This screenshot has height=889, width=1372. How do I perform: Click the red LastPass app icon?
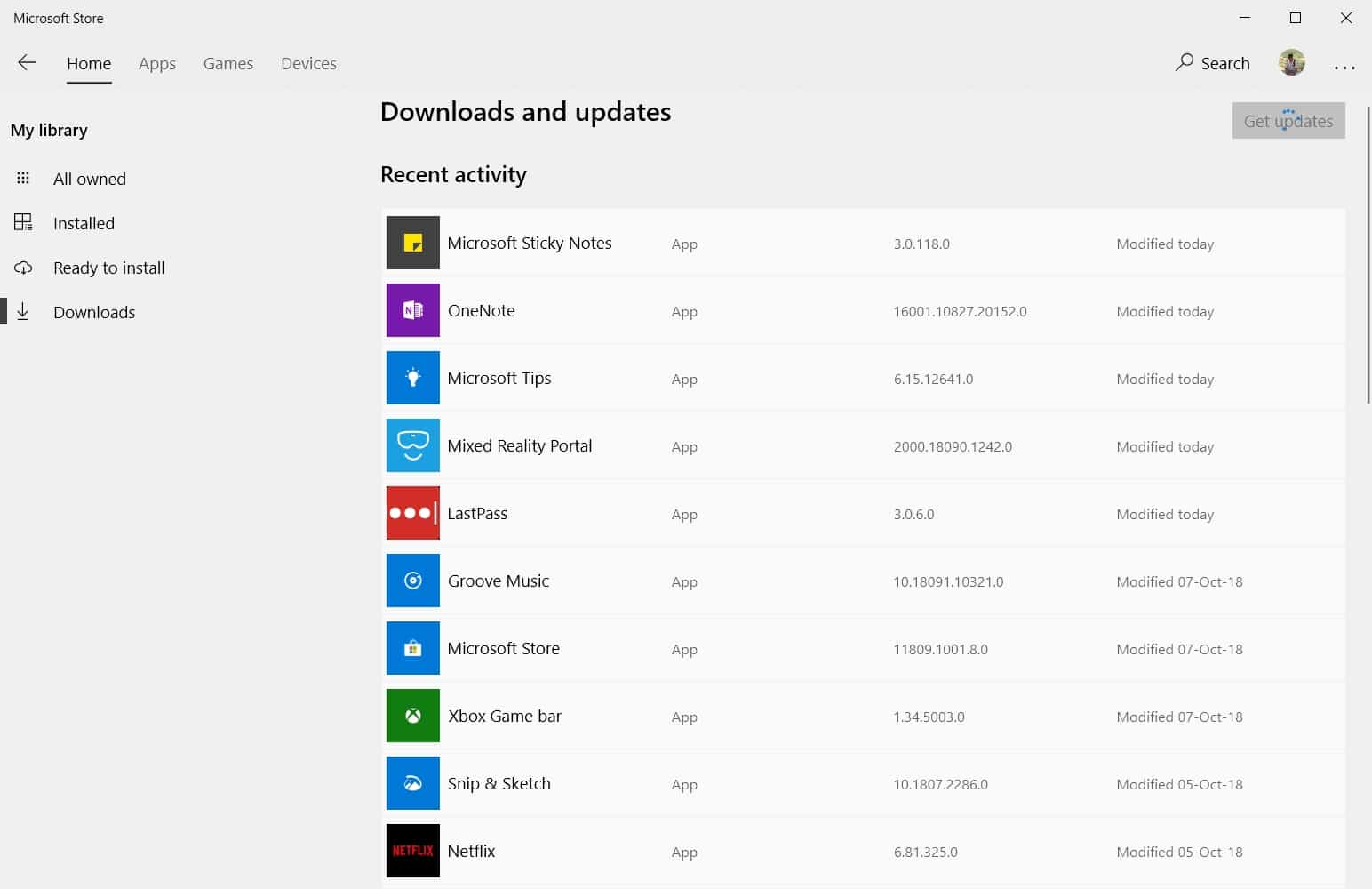pos(412,513)
